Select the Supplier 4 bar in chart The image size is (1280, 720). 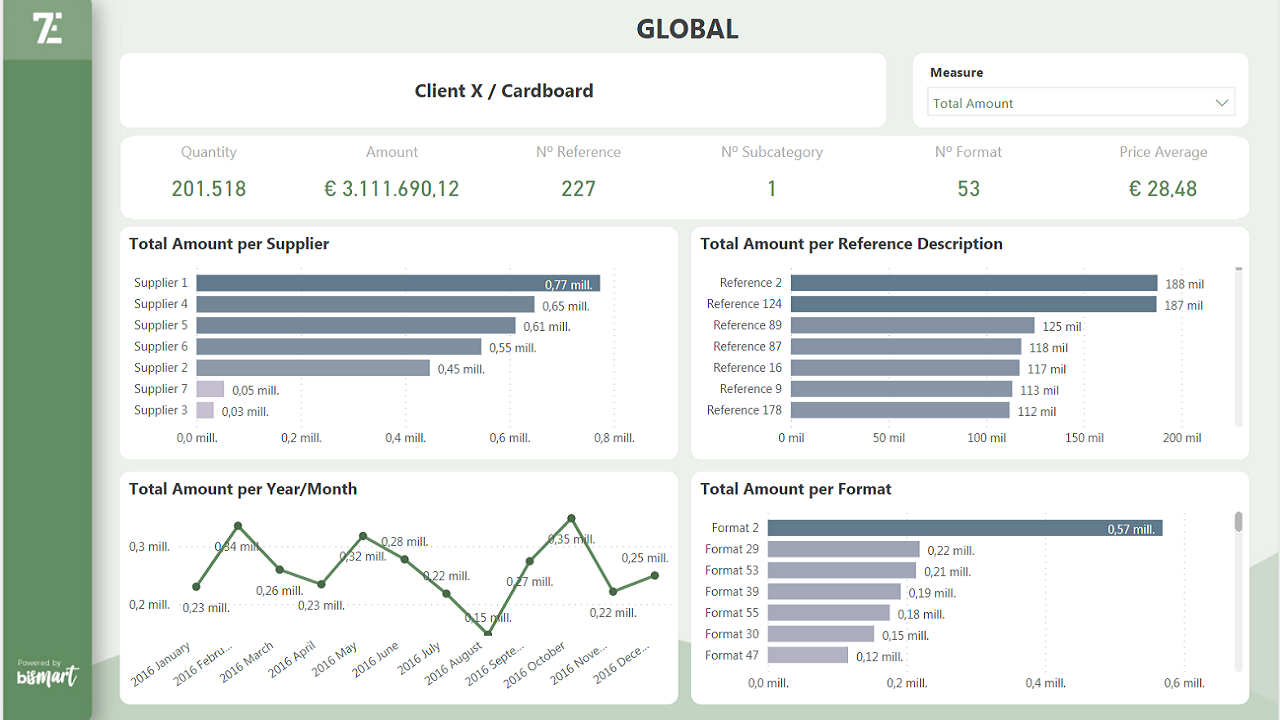[365, 305]
